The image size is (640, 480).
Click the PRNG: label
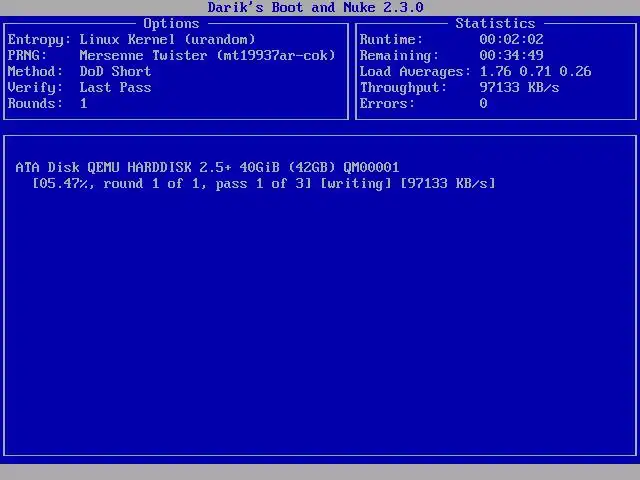(27, 56)
